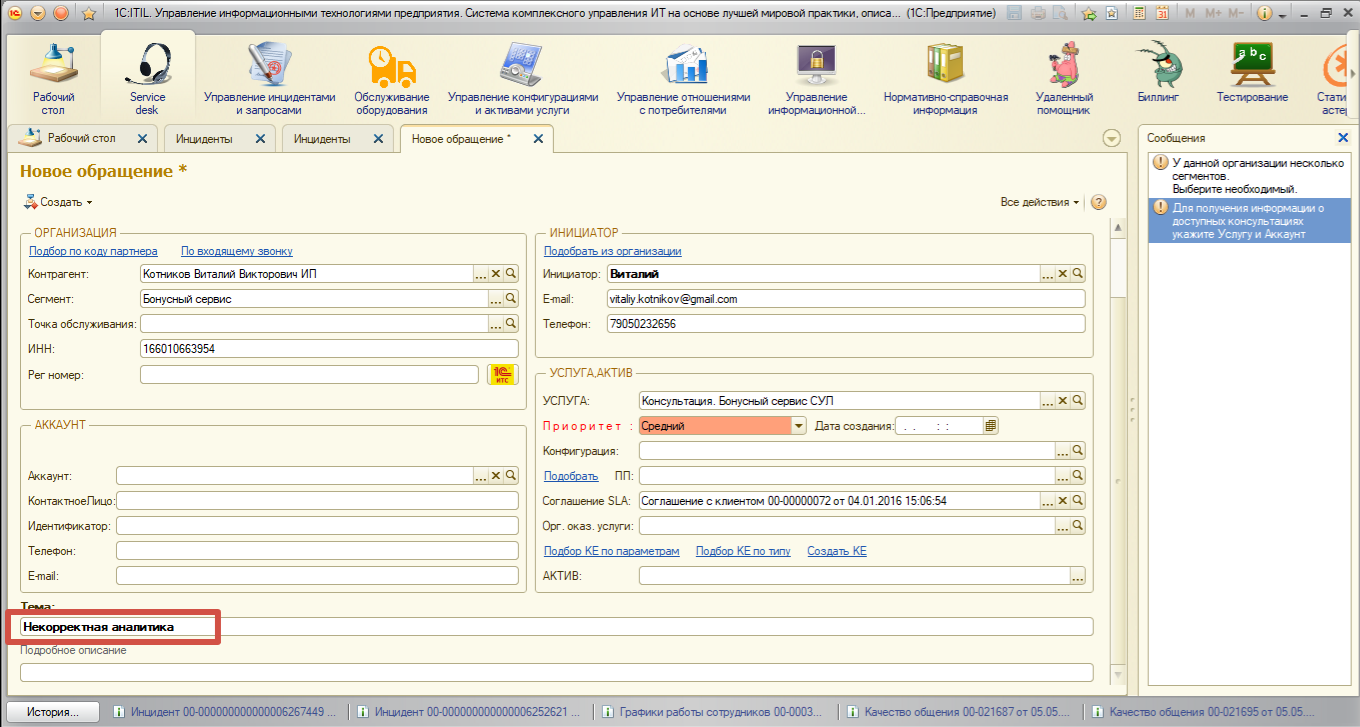
Task: Click magnifier icon in Аккаунт field
Action: tap(510, 475)
